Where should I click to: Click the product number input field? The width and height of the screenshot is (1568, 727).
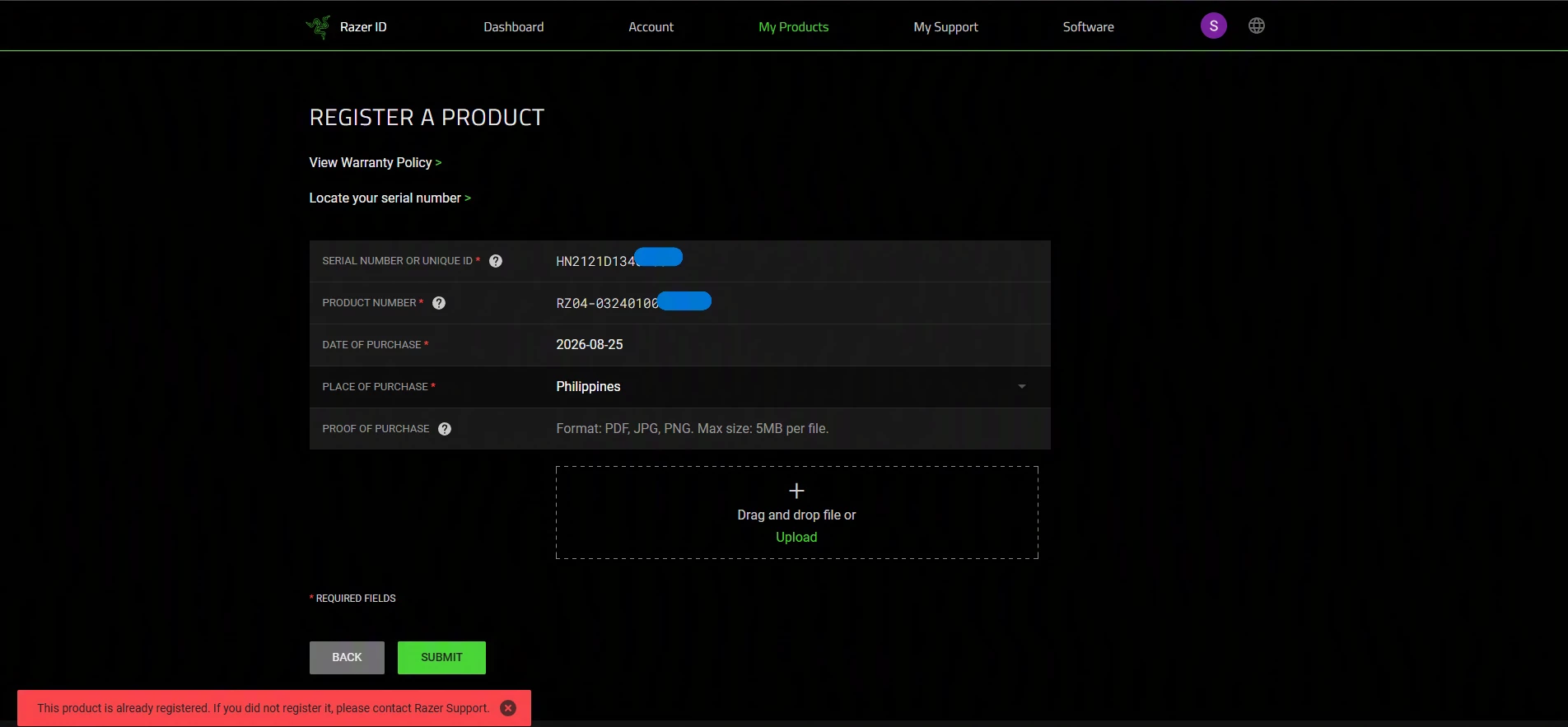point(795,303)
